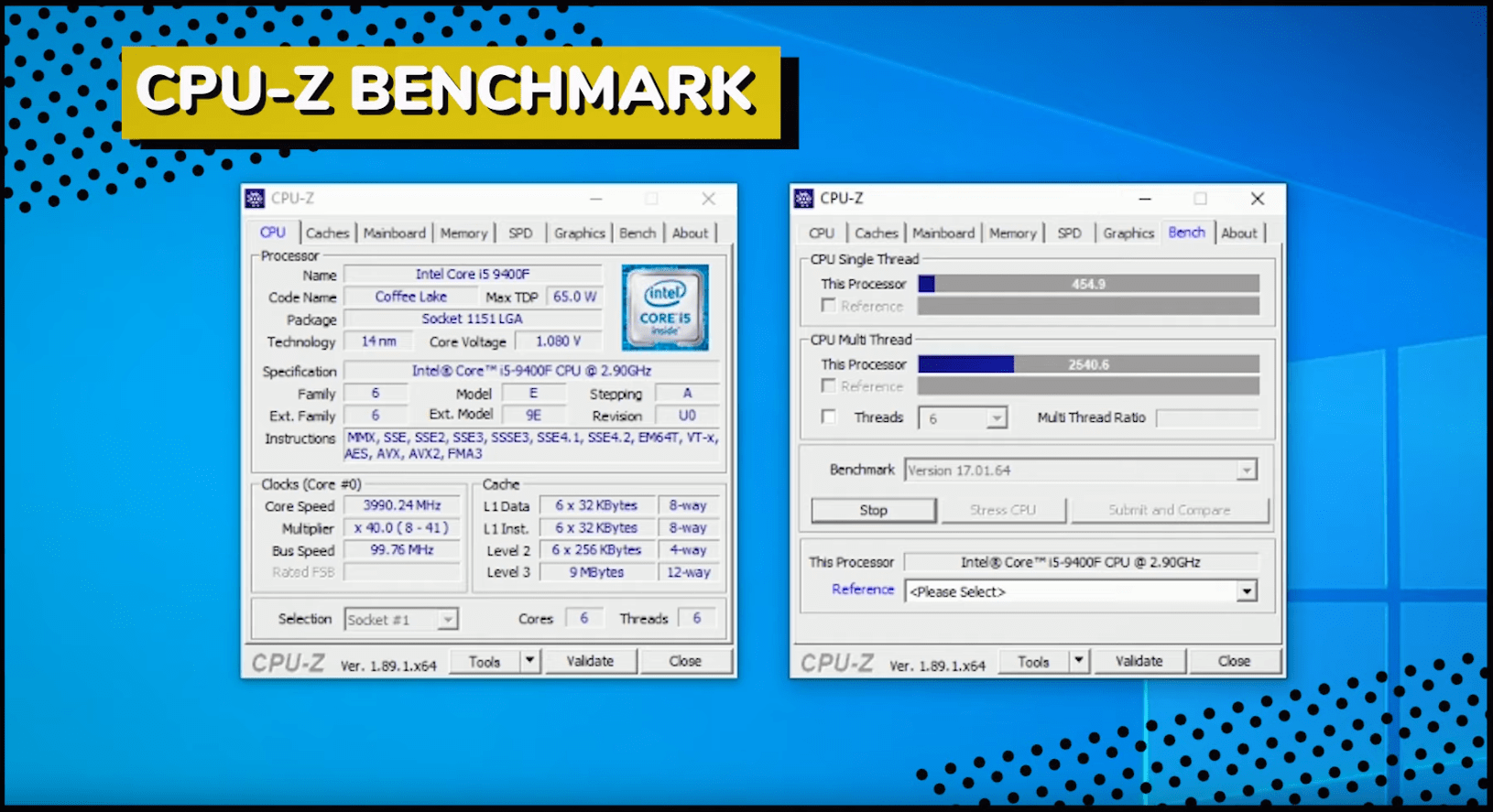Open Caches tab in right window
Viewport: 1493px width, 812px height.
click(x=877, y=233)
